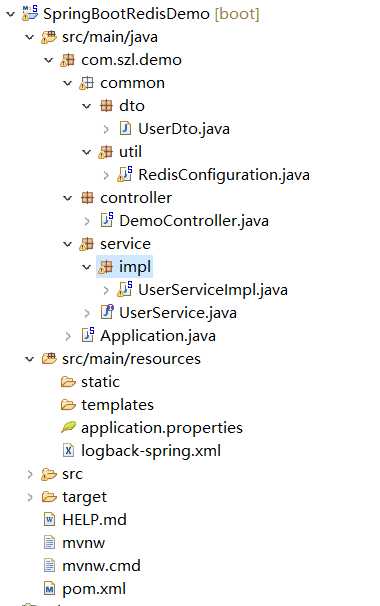The image size is (380, 606).
Task: Select UserServiceImpl.java in the tree
Action: 213,290
